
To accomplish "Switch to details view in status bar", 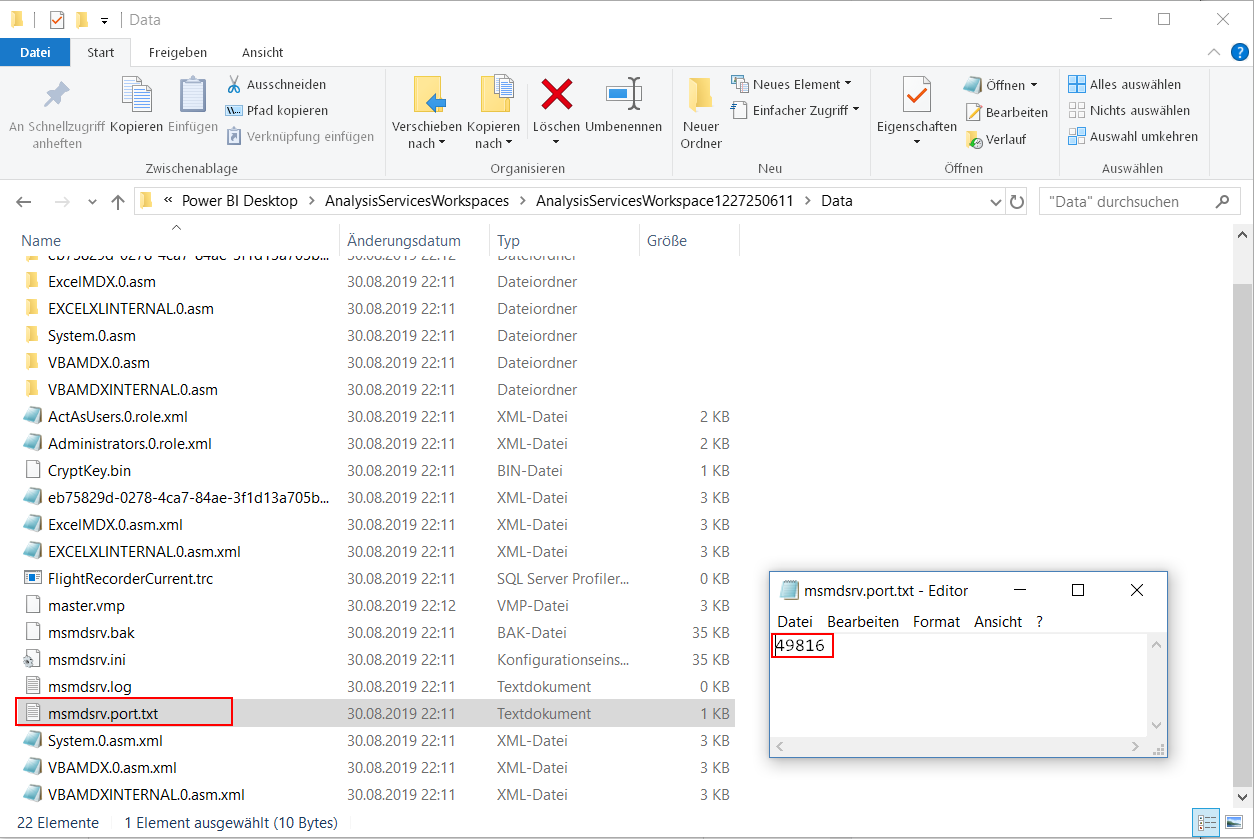I will click(1206, 823).
